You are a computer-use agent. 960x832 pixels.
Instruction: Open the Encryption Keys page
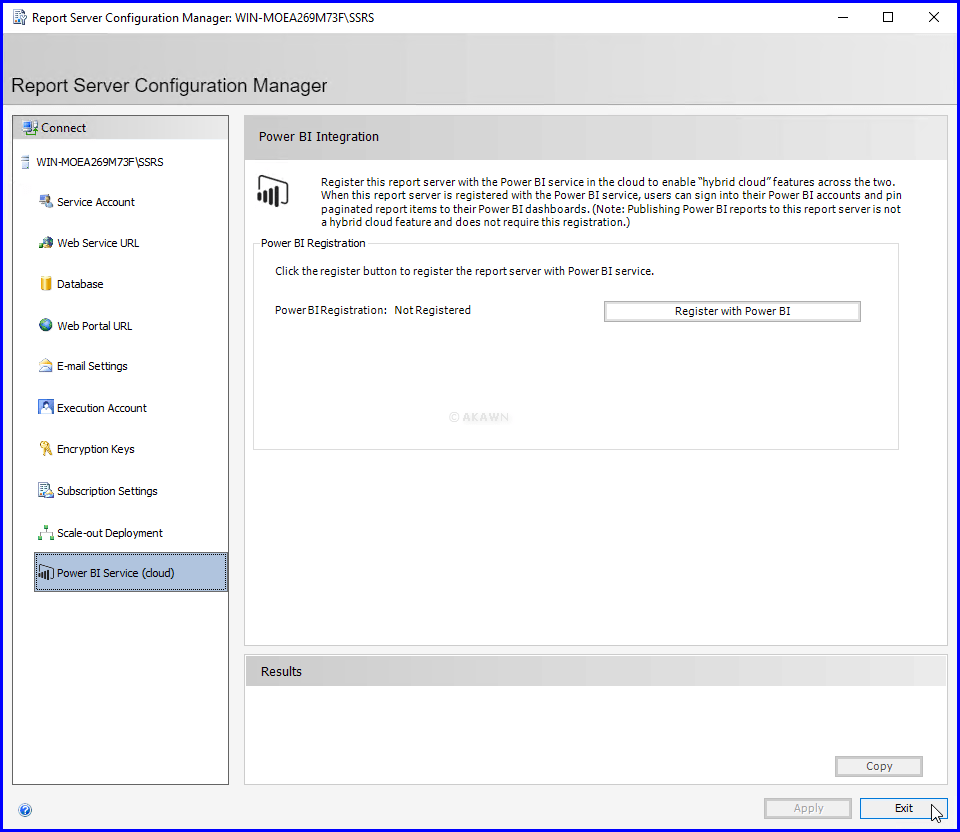(96, 449)
